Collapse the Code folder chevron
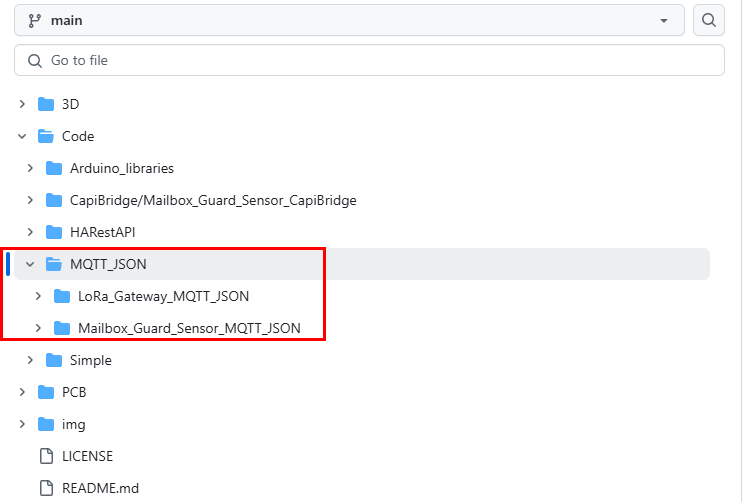Viewport: 742px width, 502px height. click(x=22, y=136)
